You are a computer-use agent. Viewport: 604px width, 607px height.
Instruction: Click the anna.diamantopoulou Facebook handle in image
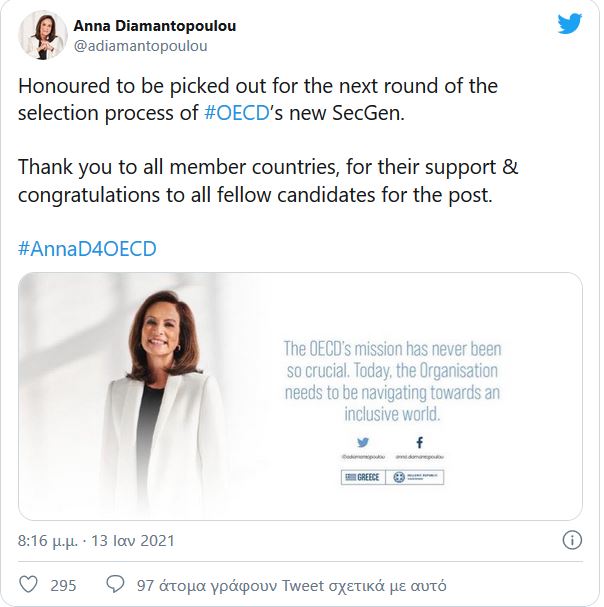coord(421,457)
